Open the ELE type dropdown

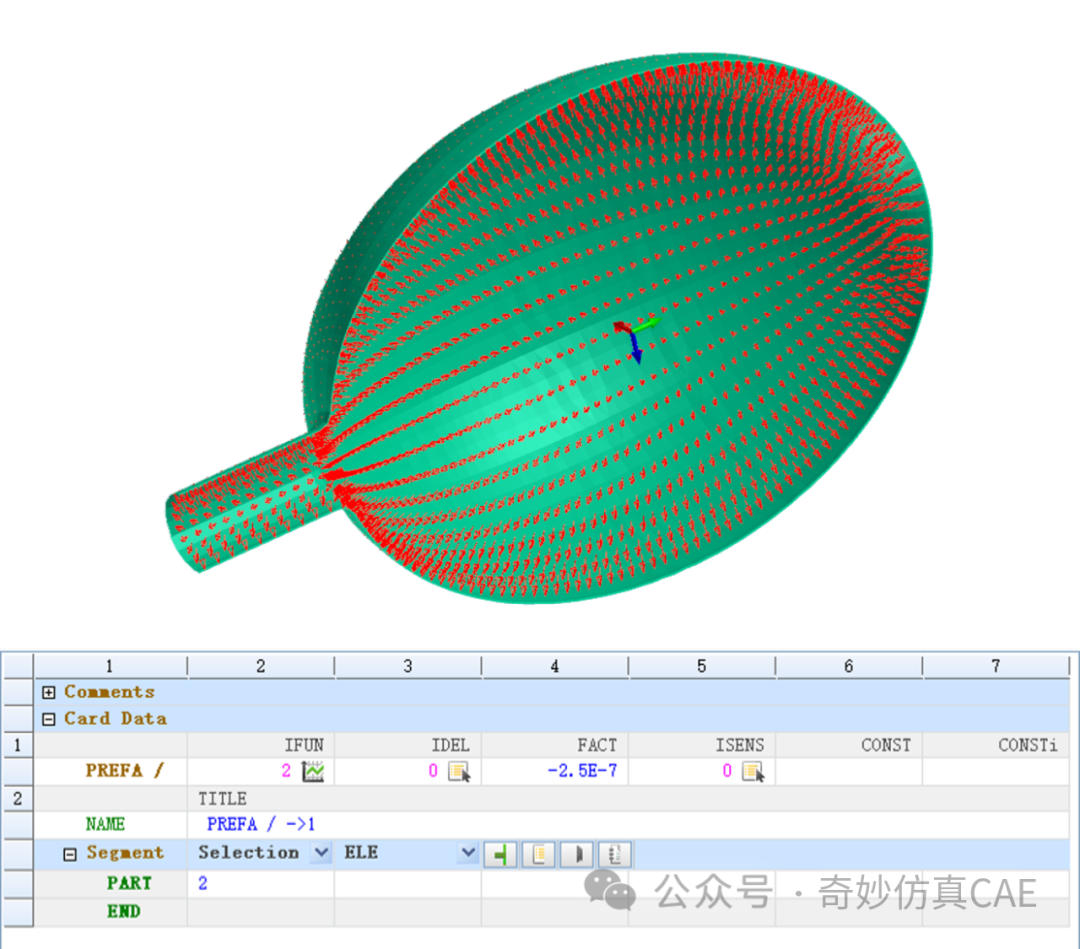pyautogui.click(x=468, y=853)
